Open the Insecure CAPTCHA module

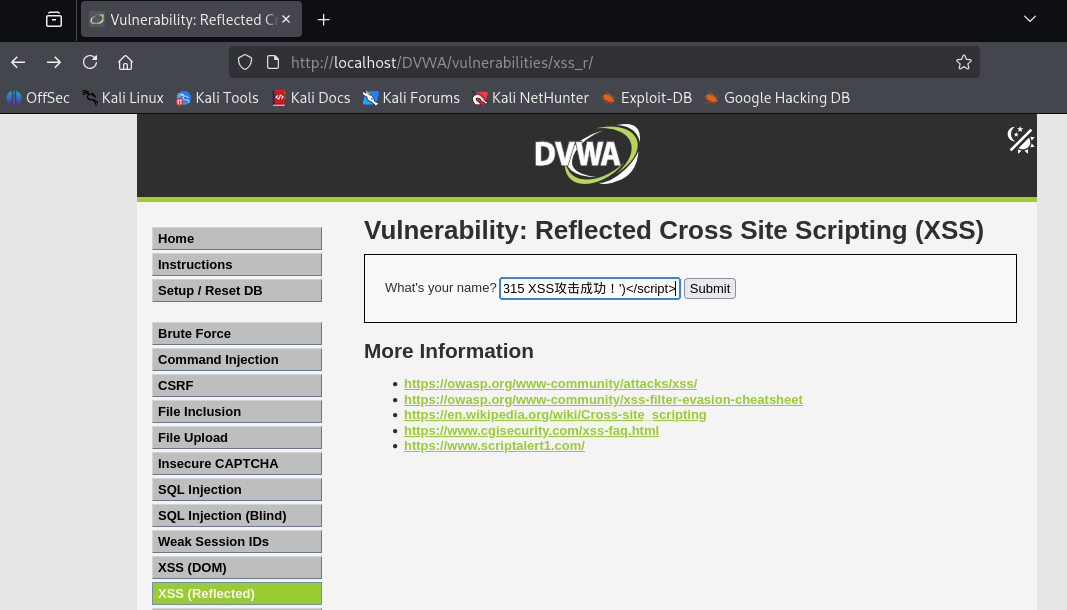pos(237,464)
